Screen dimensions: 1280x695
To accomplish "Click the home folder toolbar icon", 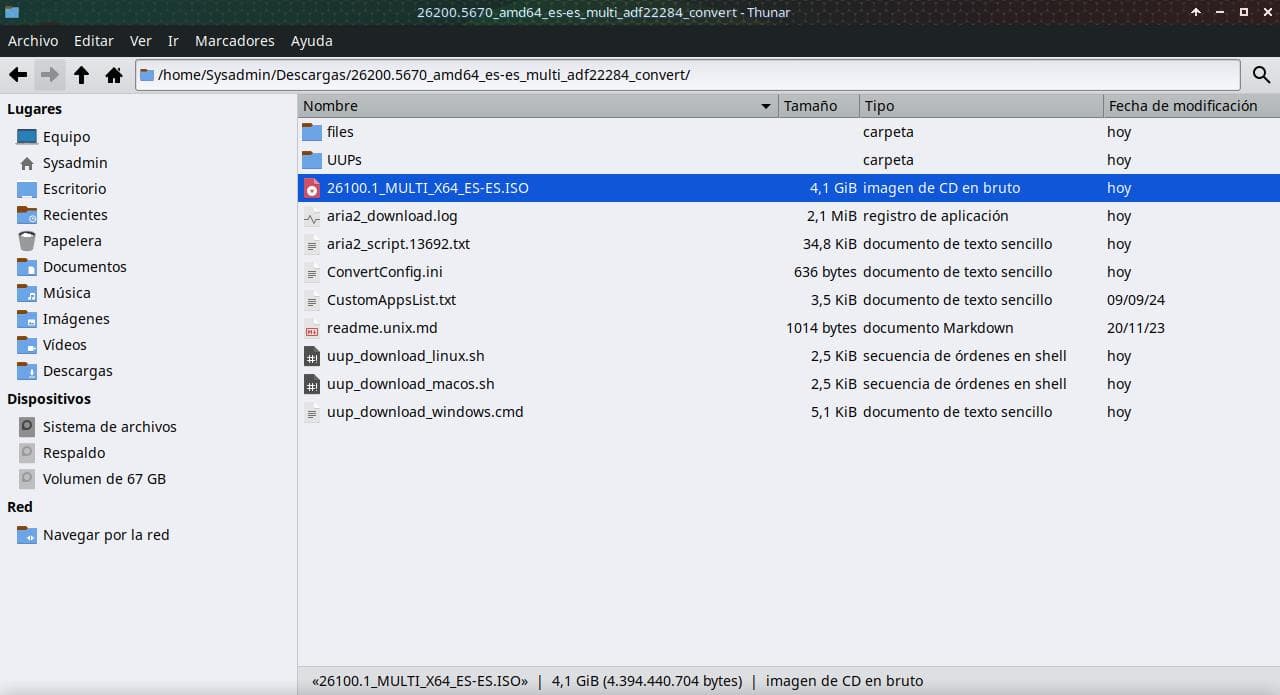I will click(114, 75).
